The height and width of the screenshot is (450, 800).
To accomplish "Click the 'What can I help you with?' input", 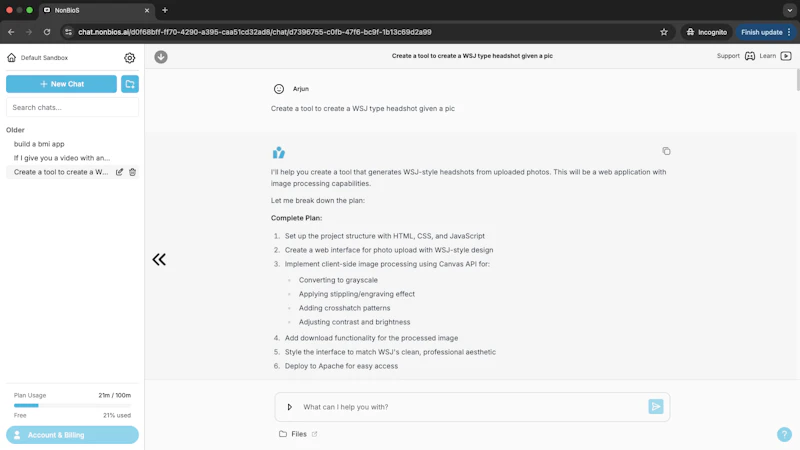I will pos(472,407).
